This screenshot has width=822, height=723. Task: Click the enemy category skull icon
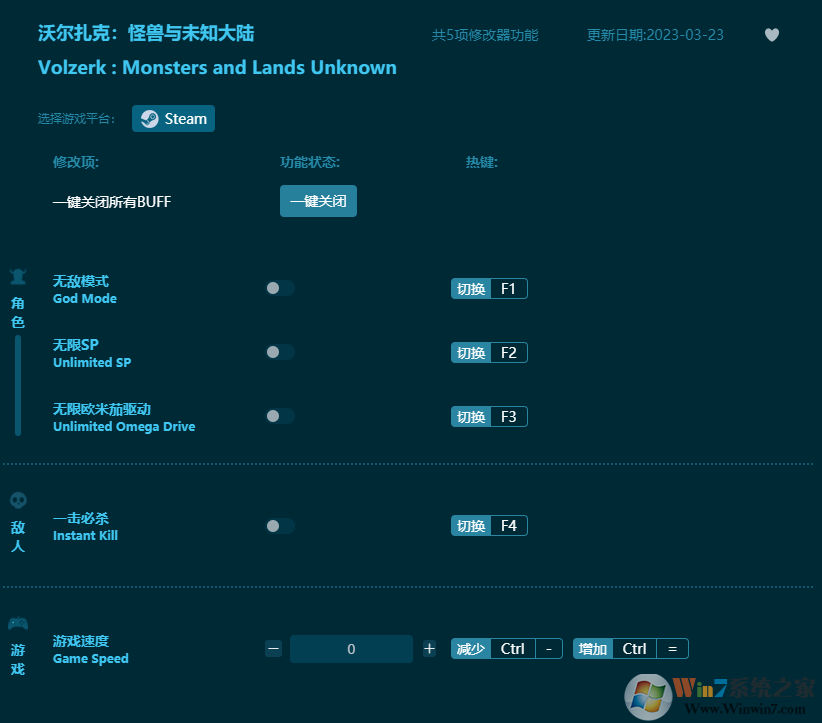[18, 501]
